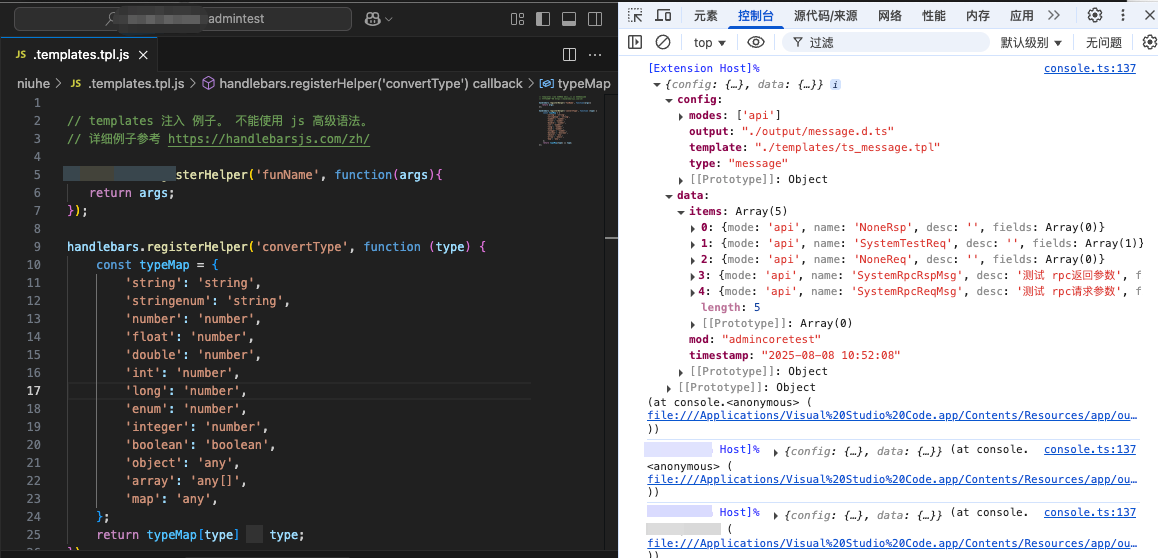
Task: Collapse the config node
Action: (669, 100)
